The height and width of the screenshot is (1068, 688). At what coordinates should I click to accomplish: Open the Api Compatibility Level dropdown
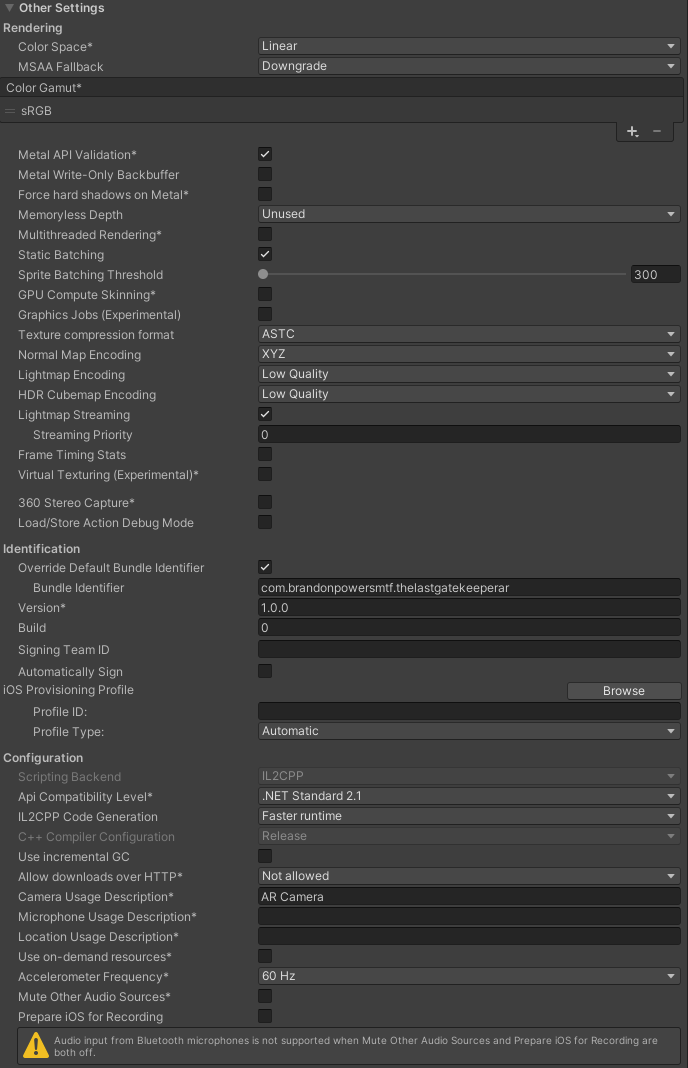click(469, 796)
